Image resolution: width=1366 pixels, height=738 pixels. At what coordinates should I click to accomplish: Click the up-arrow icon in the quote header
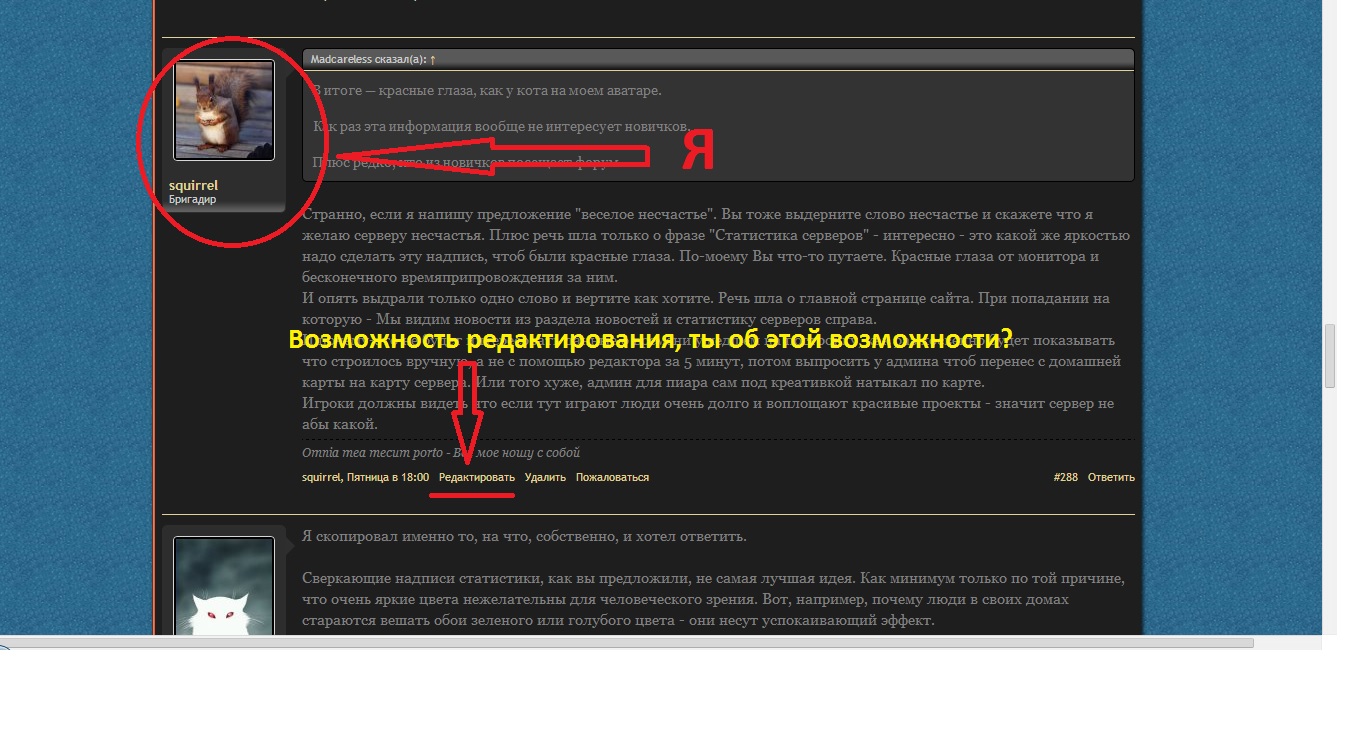pyautogui.click(x=433, y=60)
